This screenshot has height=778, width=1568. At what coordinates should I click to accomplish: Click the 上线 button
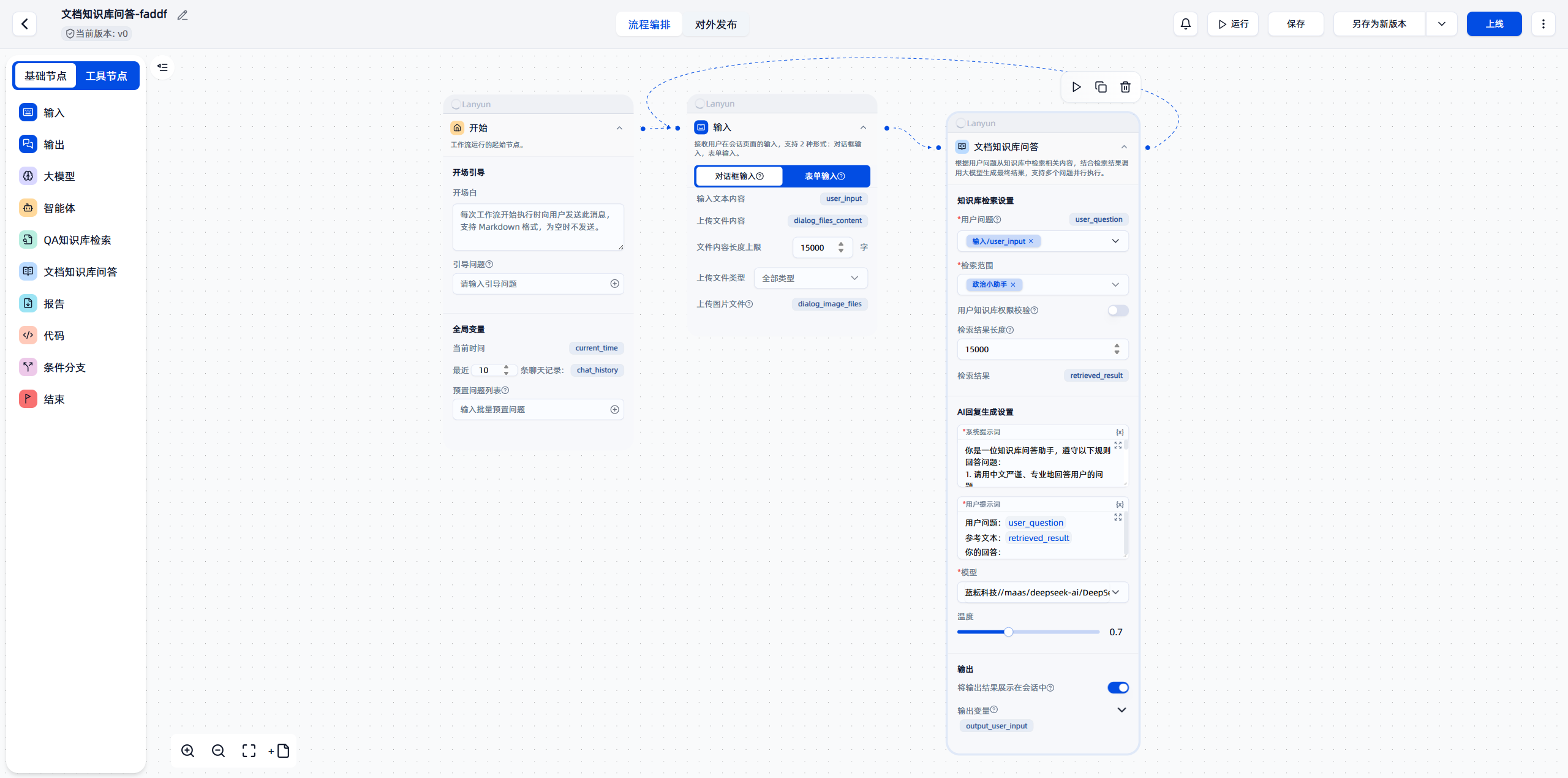tap(1493, 24)
